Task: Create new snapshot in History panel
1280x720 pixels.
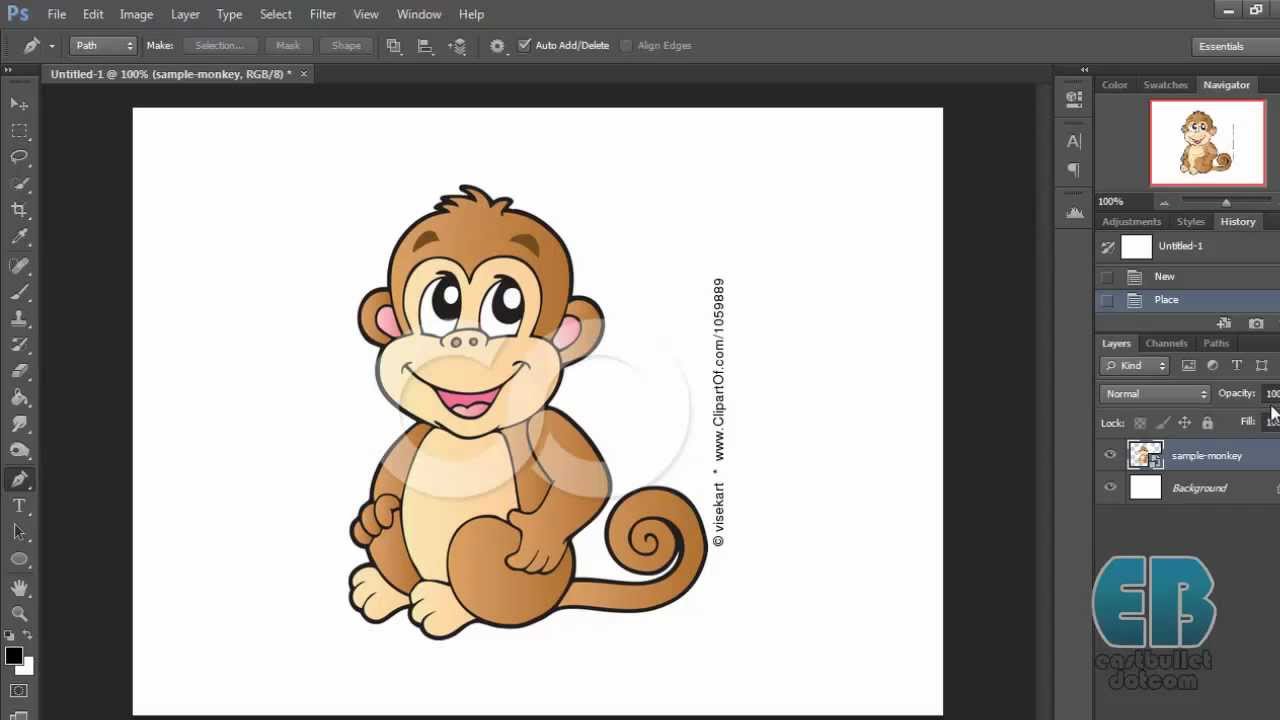Action: (1256, 323)
